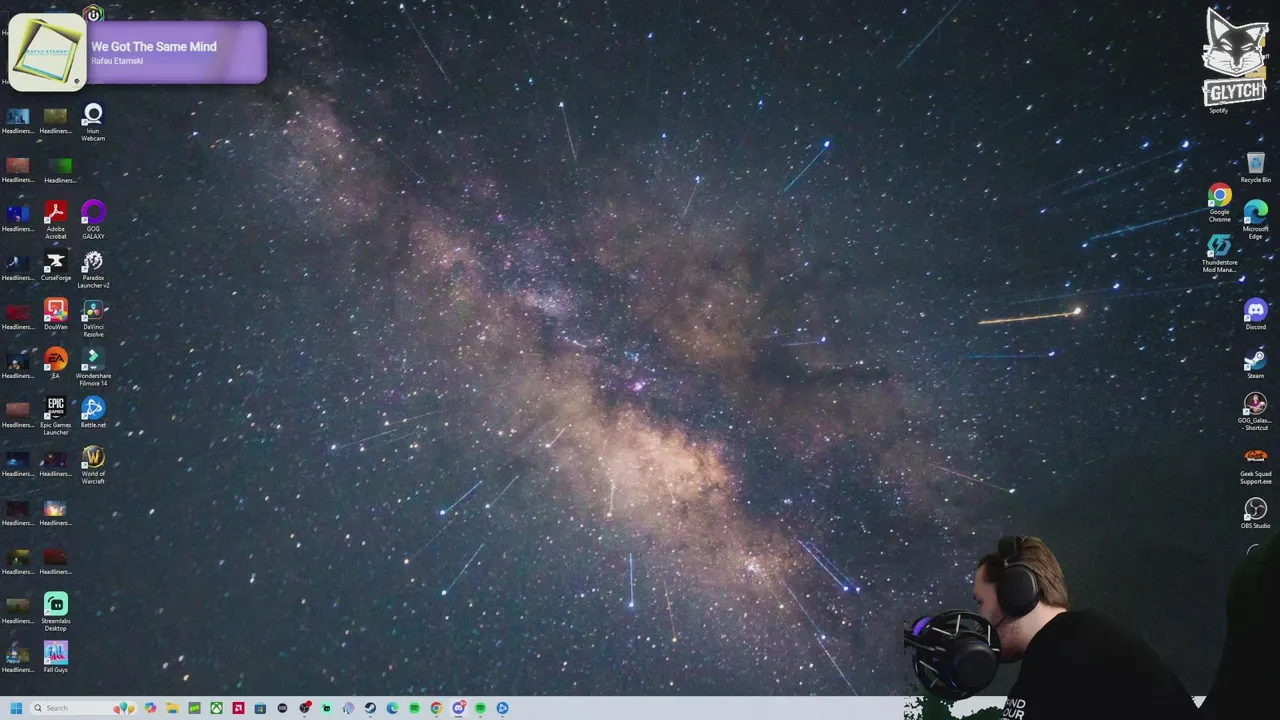1280x720 pixels.
Task: Click Thunderstore Mod Manager desktop icon
Action: (1219, 254)
